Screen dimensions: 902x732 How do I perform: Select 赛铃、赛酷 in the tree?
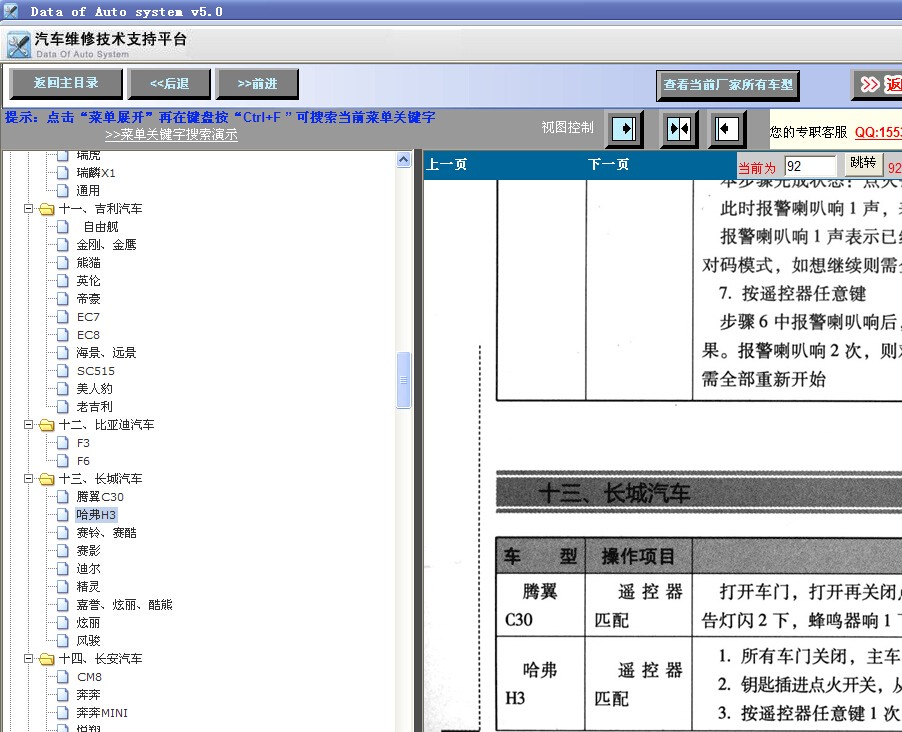point(106,533)
